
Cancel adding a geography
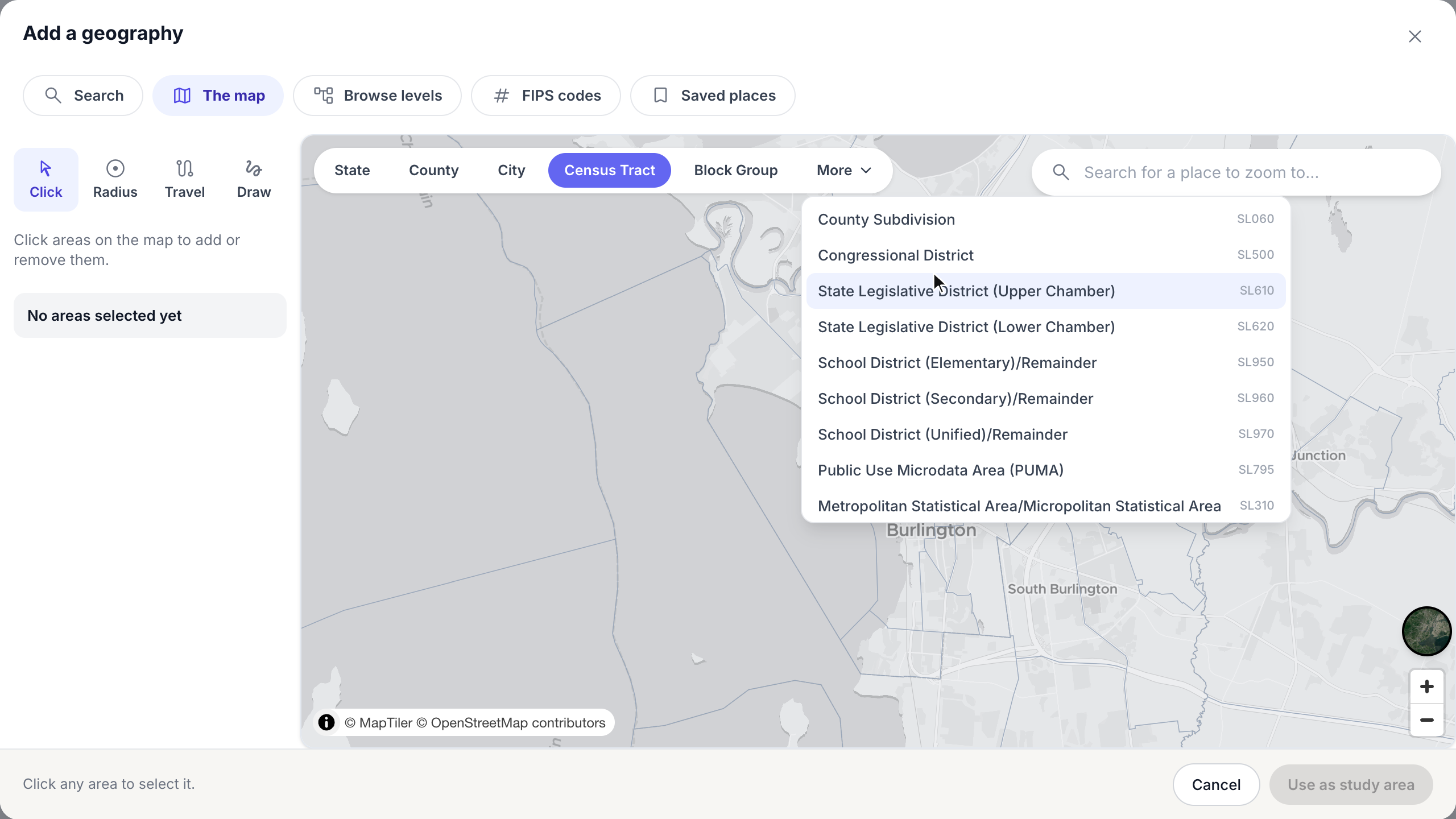click(1216, 785)
